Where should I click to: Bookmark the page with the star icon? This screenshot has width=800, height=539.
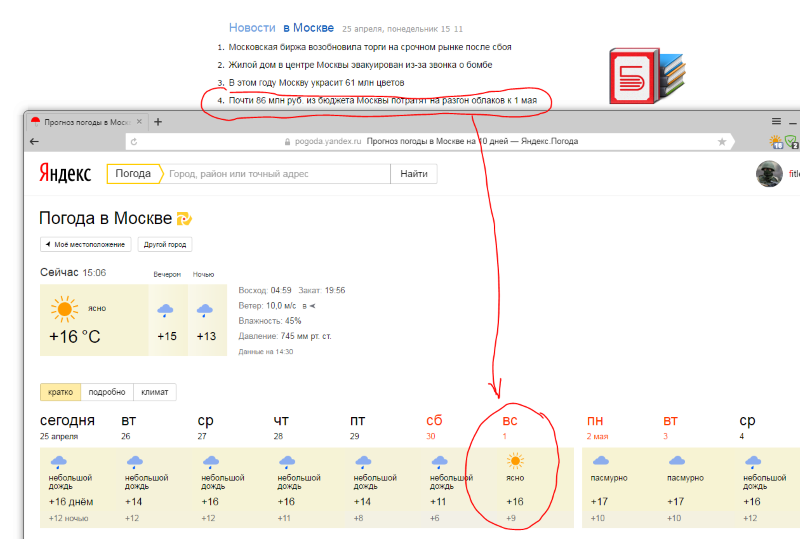[721, 142]
